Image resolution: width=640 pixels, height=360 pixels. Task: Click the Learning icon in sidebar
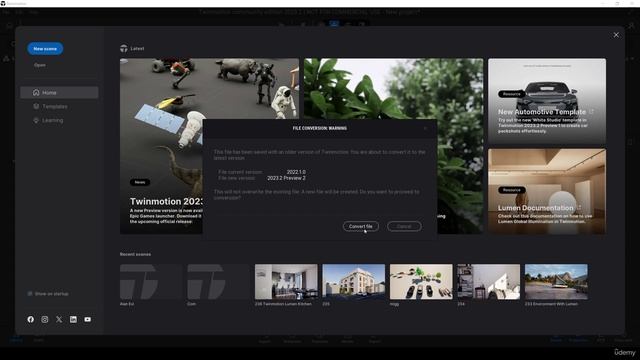point(36,120)
